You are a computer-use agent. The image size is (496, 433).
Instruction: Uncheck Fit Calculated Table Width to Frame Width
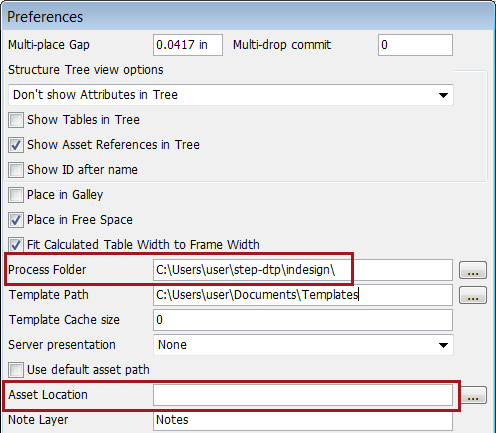[x=16, y=245]
